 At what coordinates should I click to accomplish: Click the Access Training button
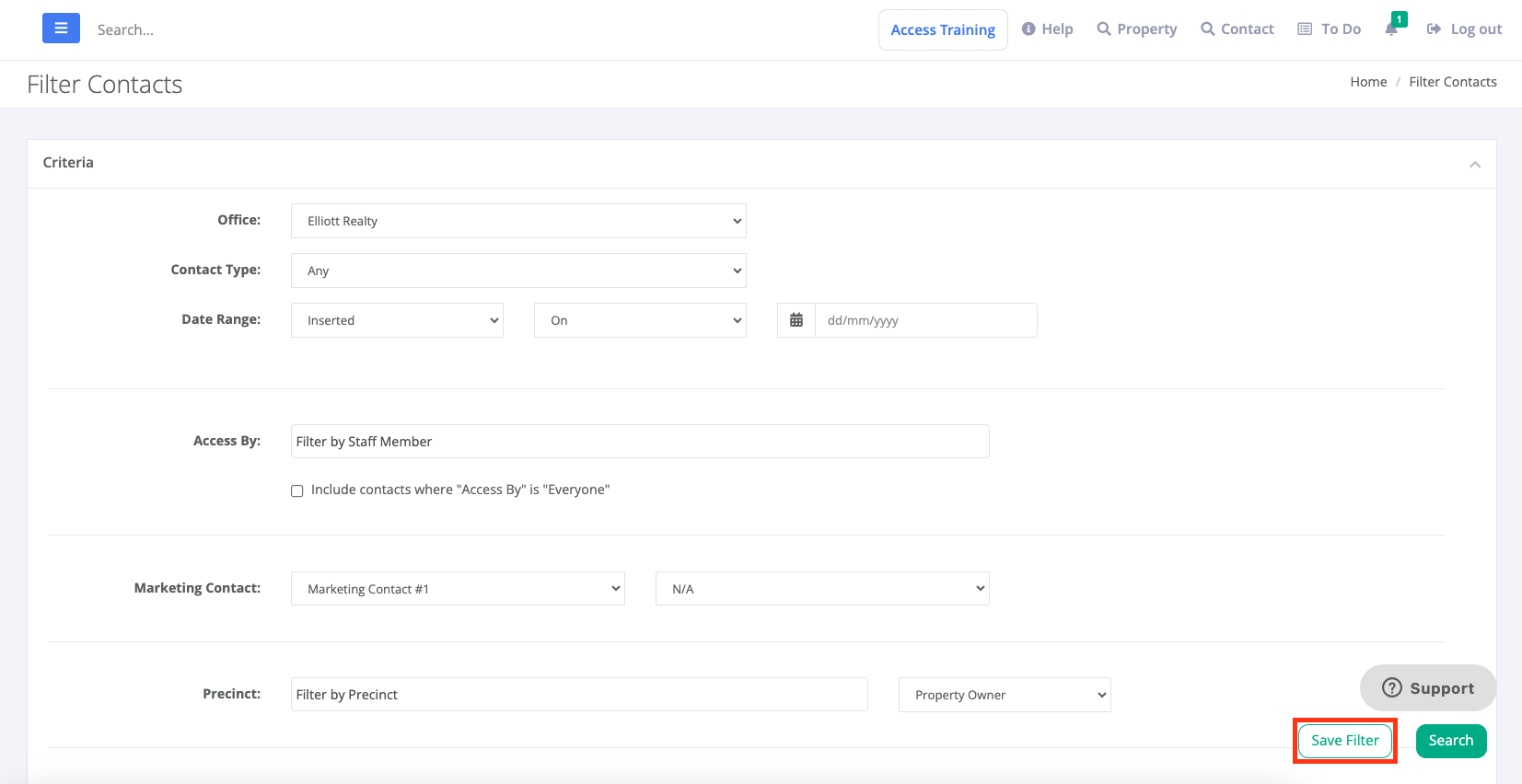pyautogui.click(x=943, y=29)
